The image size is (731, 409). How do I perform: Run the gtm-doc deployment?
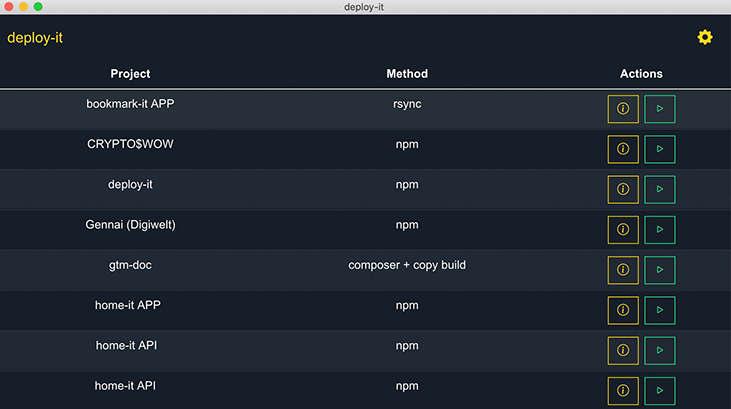pyautogui.click(x=660, y=270)
